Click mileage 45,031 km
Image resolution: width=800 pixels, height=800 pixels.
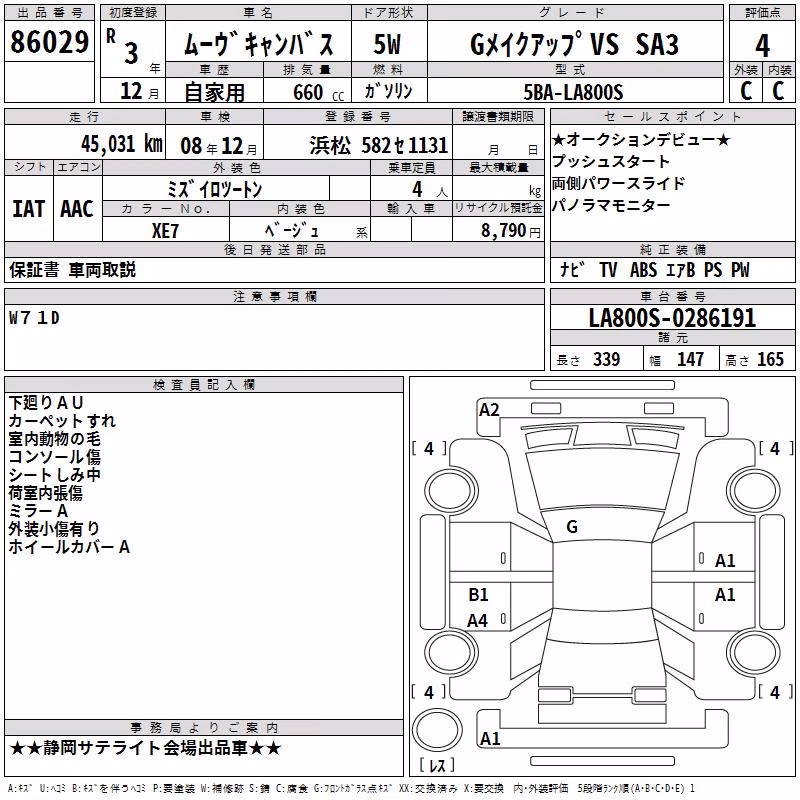click(x=121, y=144)
